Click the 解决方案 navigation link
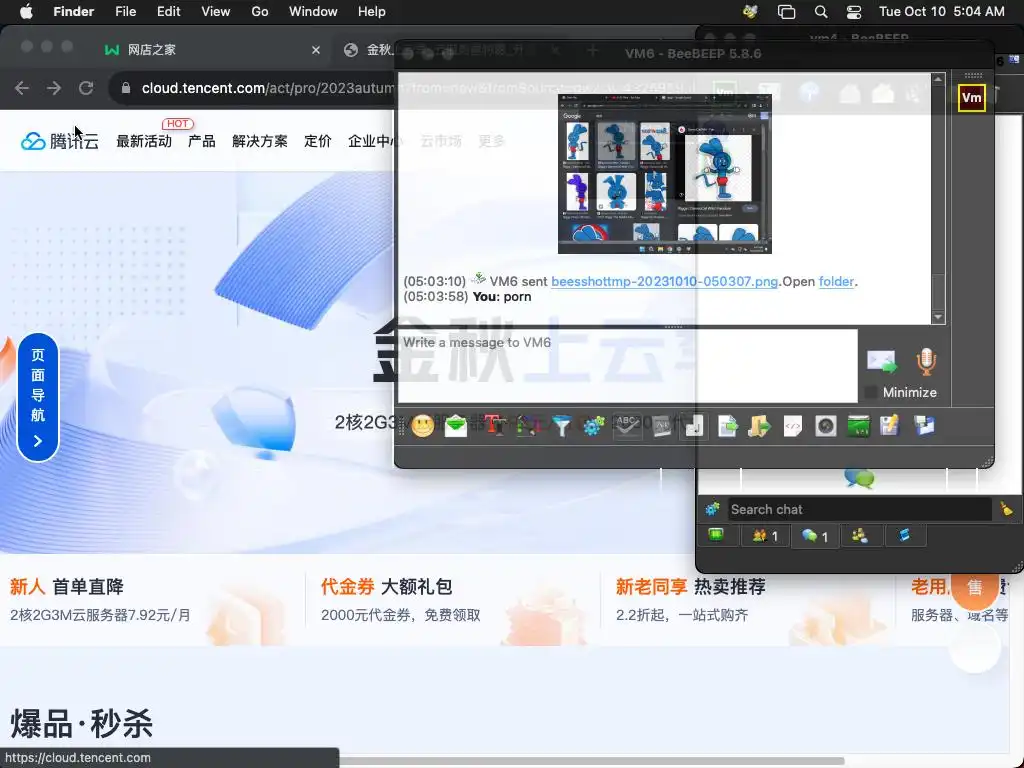This screenshot has height=768, width=1024. point(260,141)
